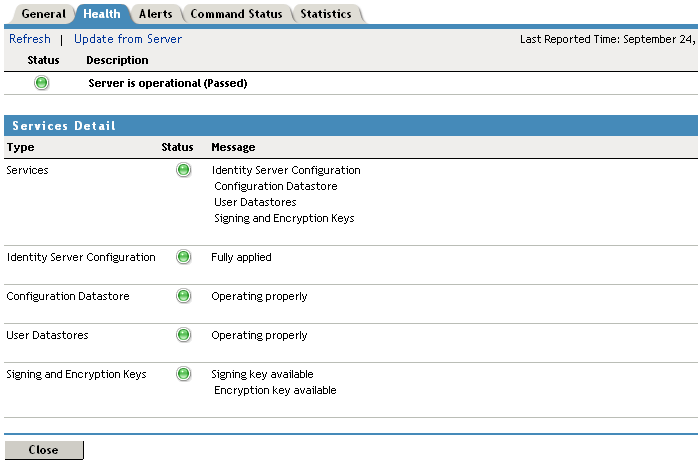Image resolution: width=698 pixels, height=461 pixels.
Task: Click Signing and Encryption Keys status icon
Action: 183,374
